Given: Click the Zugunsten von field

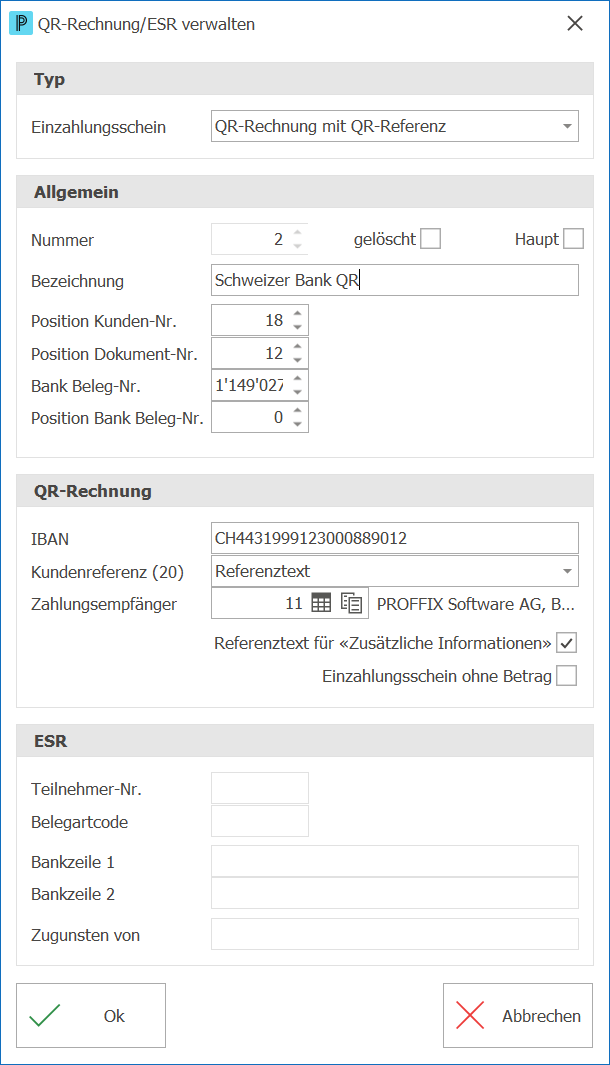Looking at the screenshot, I should (395, 934).
